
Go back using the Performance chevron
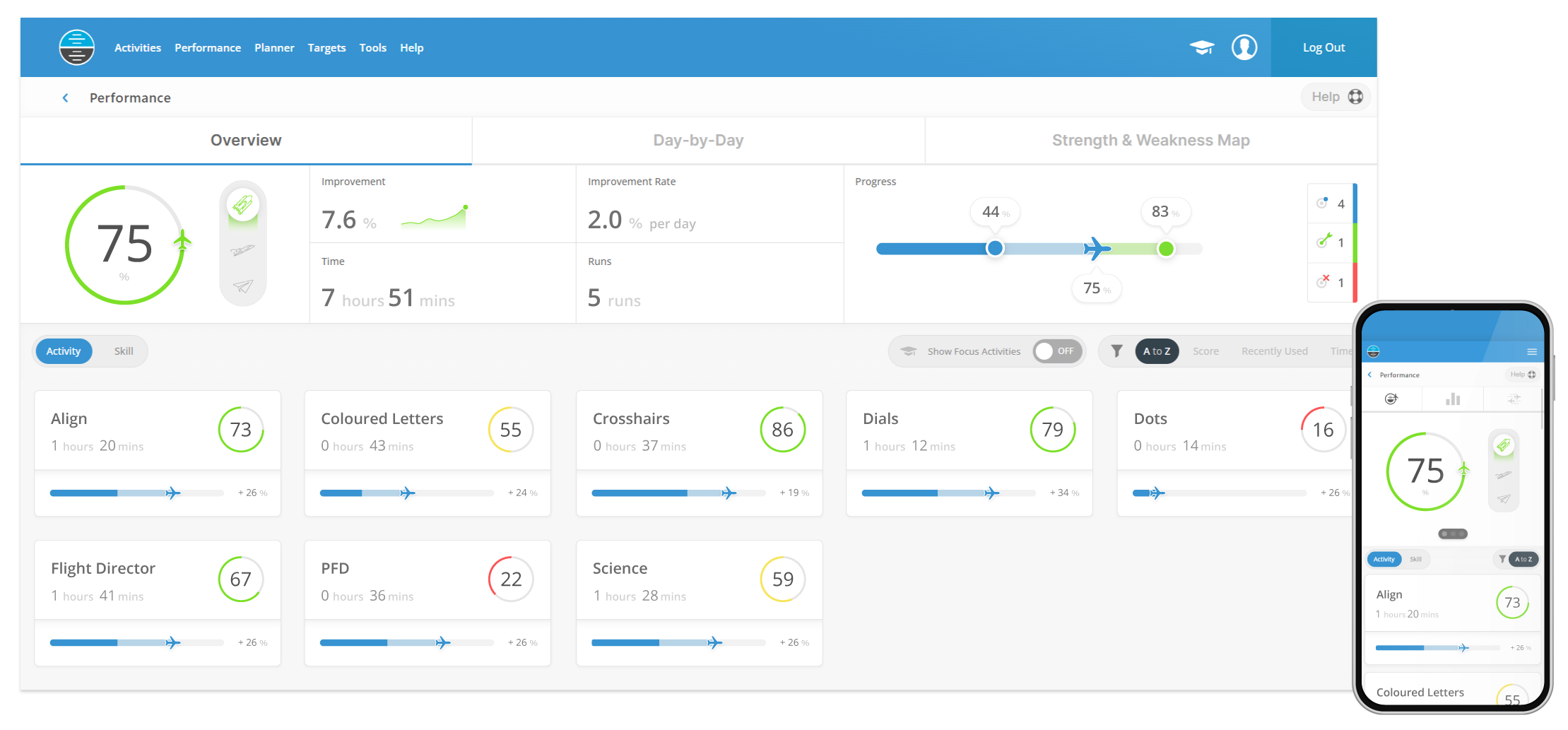tap(66, 98)
